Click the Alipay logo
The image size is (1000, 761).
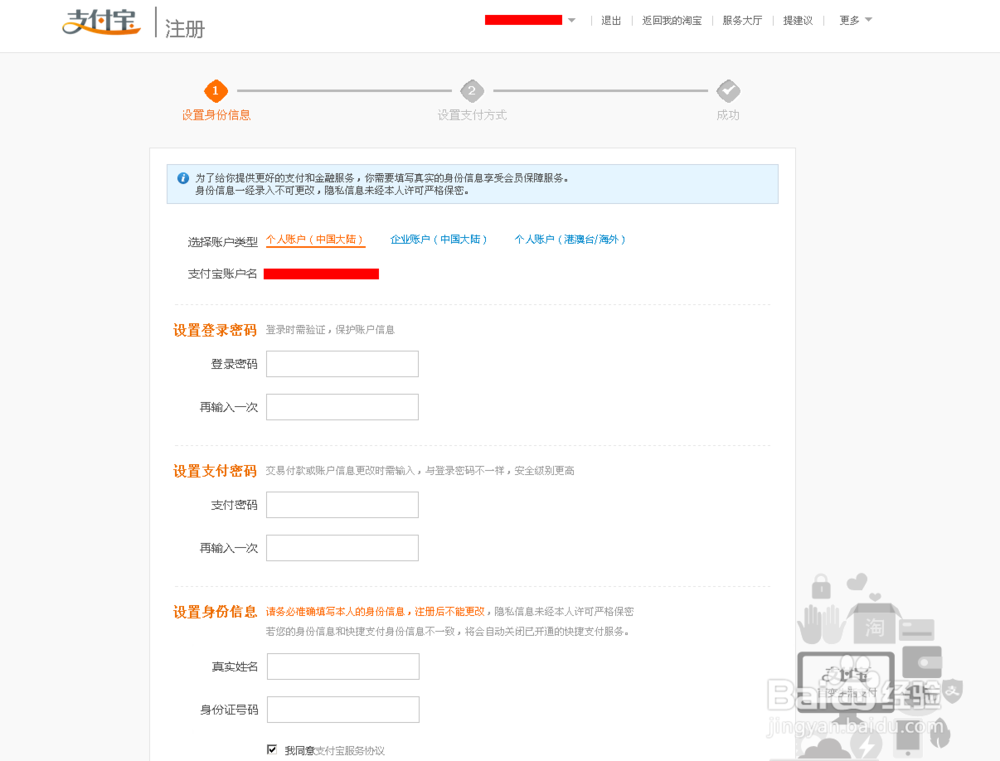[100, 23]
